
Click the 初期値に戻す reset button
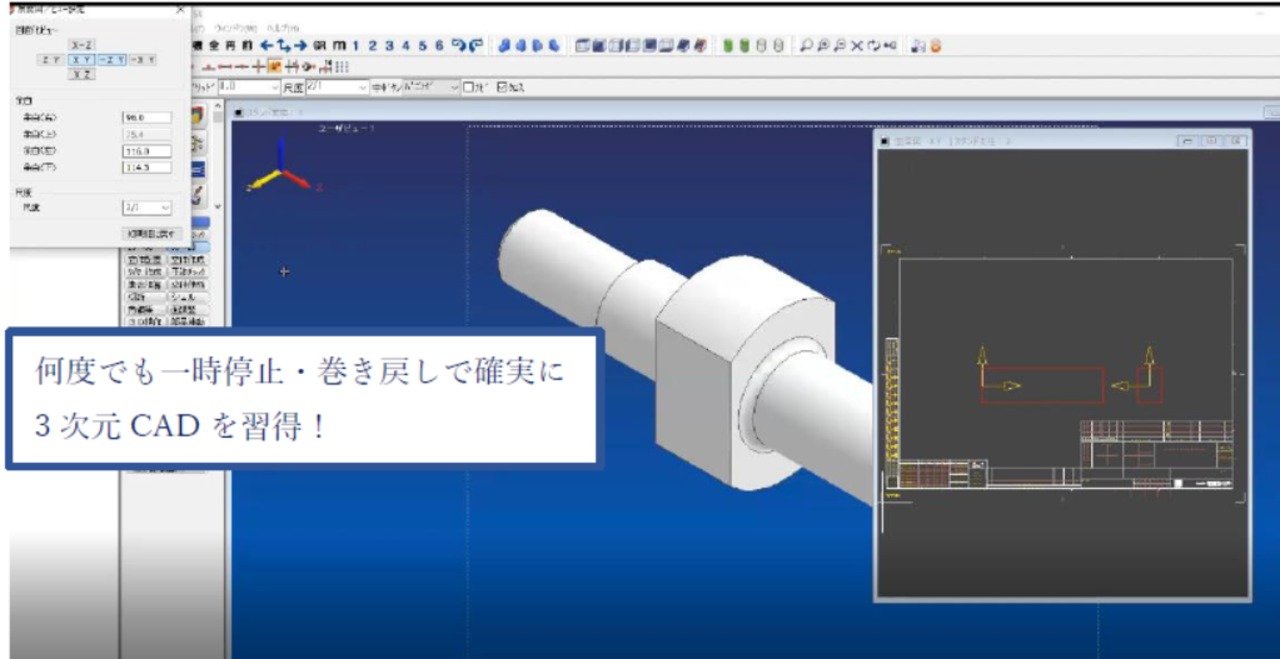tap(147, 233)
